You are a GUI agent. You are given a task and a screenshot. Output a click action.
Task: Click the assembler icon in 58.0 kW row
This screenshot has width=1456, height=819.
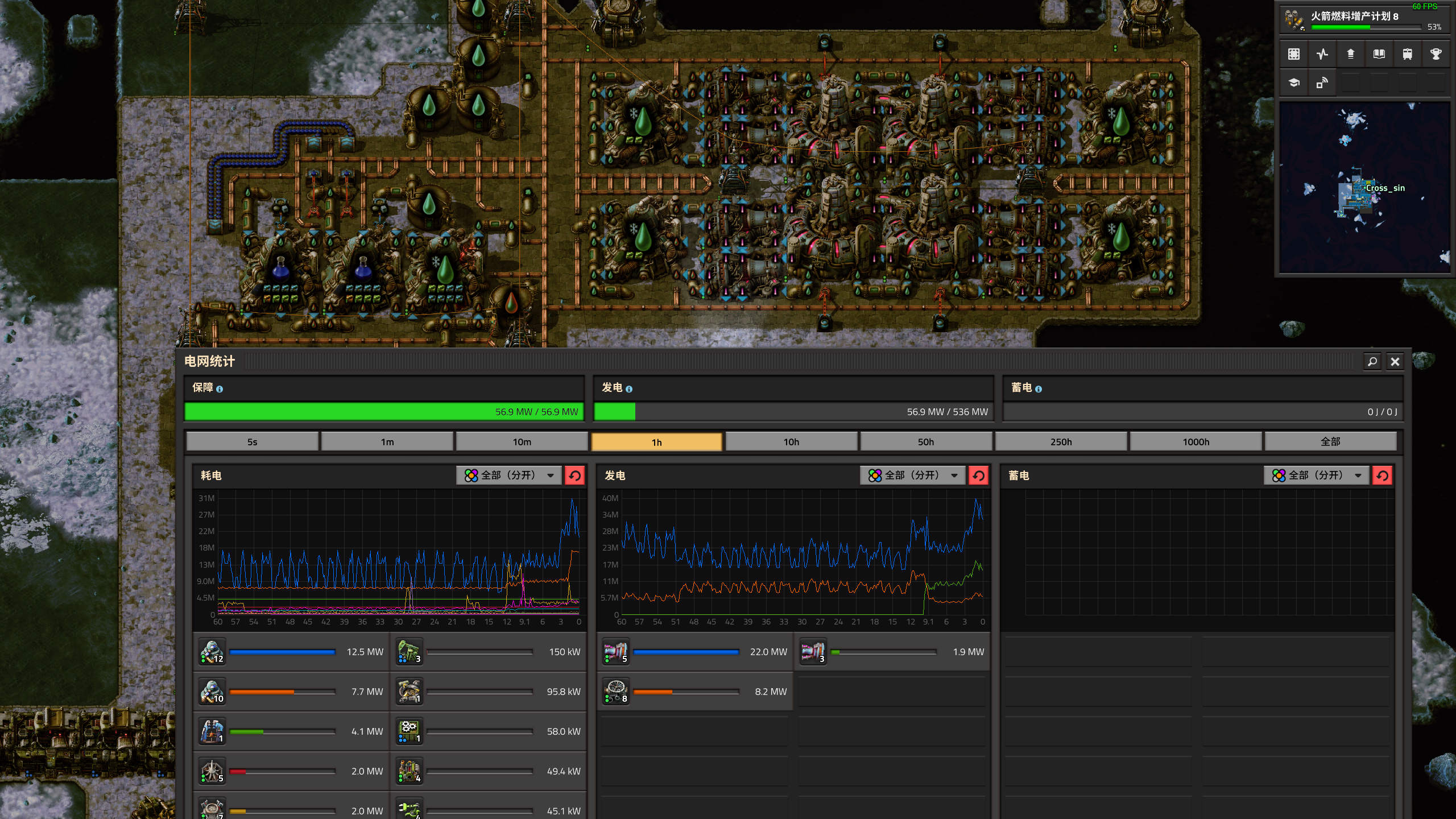pyautogui.click(x=409, y=731)
